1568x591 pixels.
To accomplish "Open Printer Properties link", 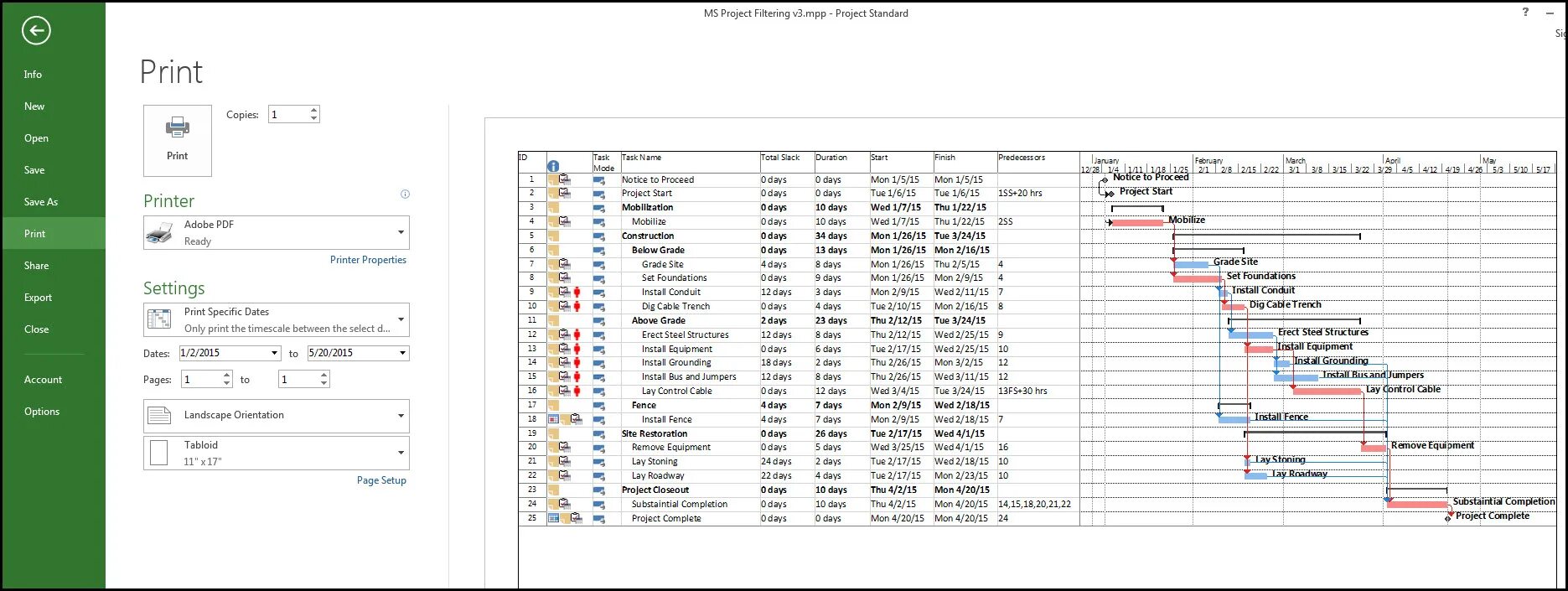I will click(368, 260).
